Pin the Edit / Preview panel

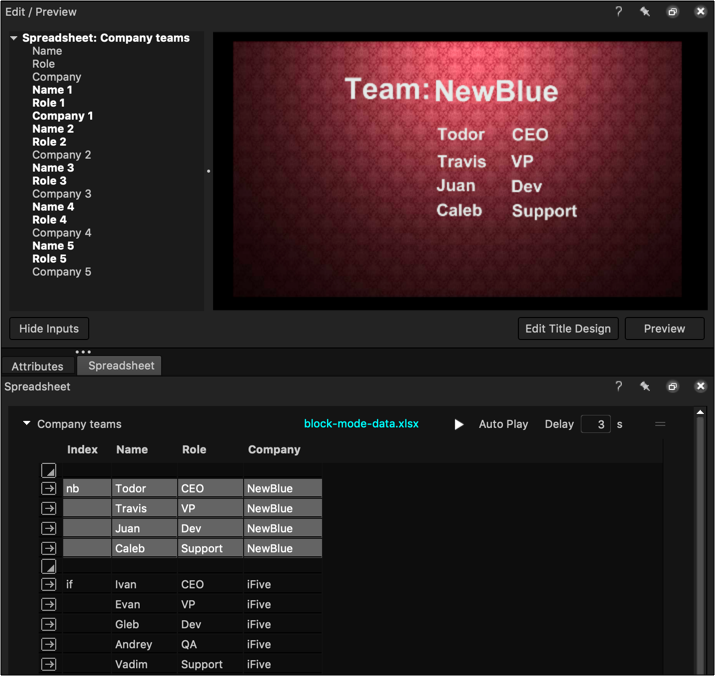pyautogui.click(x=645, y=11)
